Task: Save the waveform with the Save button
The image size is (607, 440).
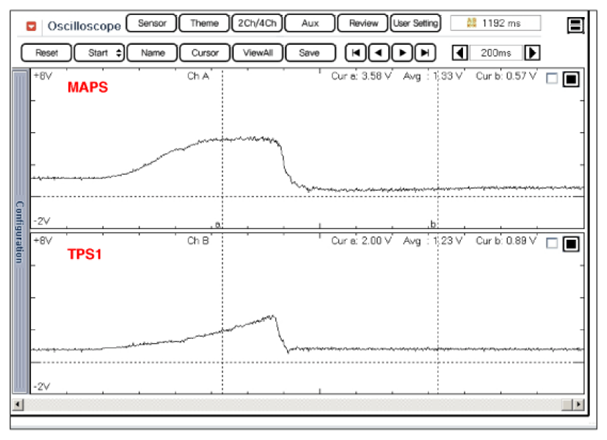Action: pyautogui.click(x=310, y=53)
